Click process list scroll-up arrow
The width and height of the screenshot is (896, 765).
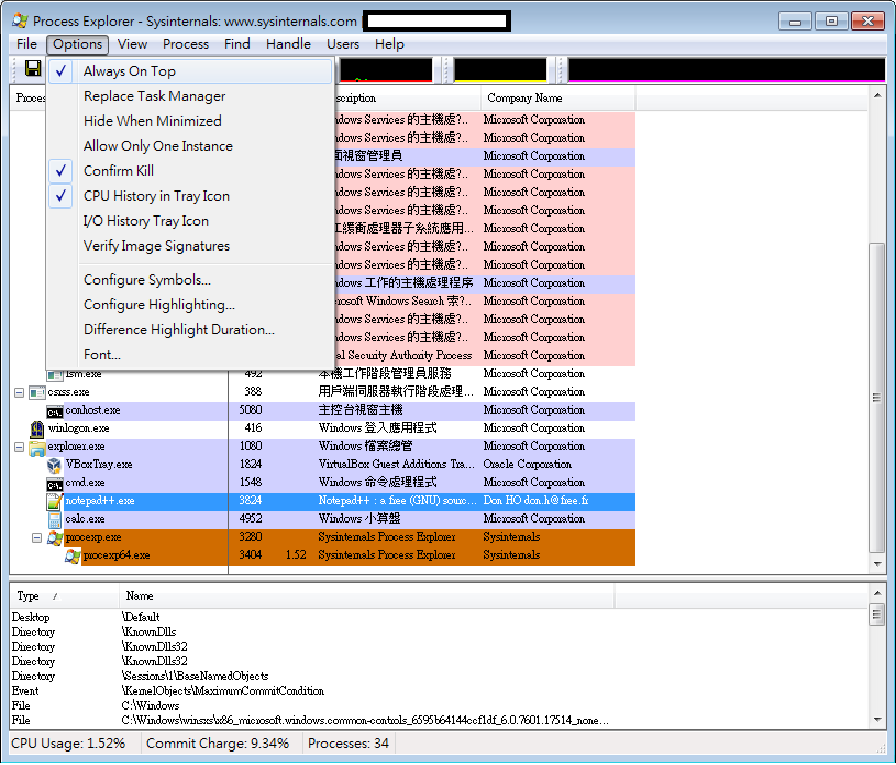click(878, 95)
